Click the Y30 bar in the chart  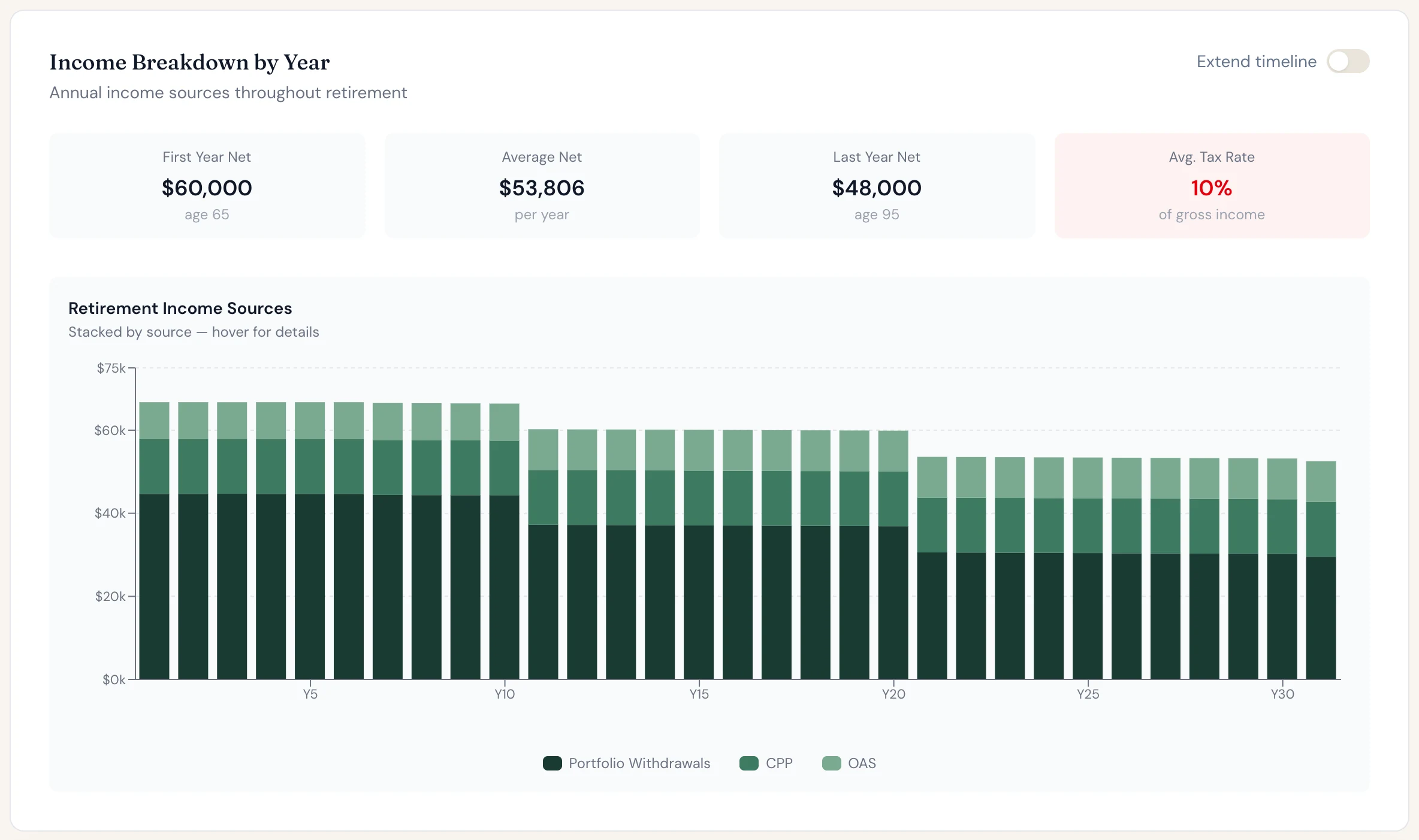click(x=1282, y=569)
